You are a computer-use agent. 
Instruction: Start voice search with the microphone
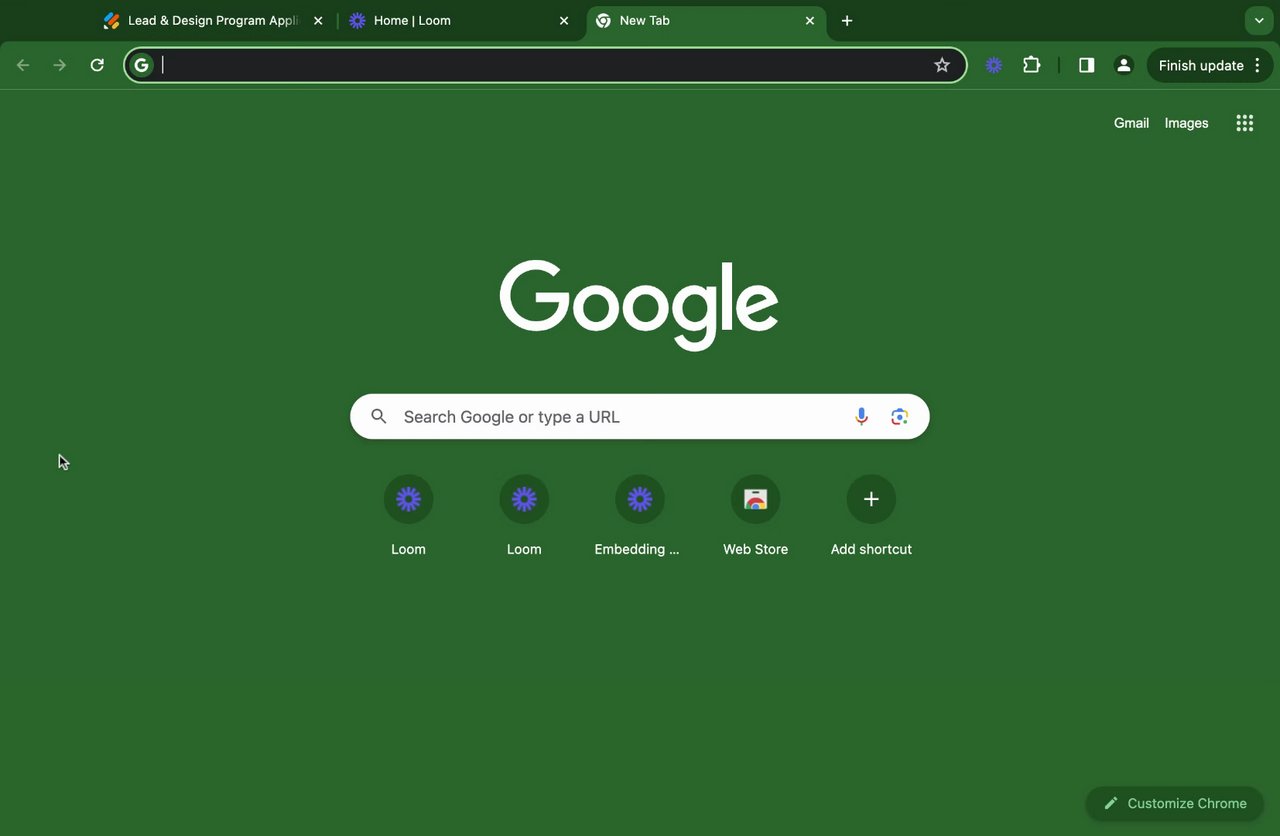tap(861, 417)
